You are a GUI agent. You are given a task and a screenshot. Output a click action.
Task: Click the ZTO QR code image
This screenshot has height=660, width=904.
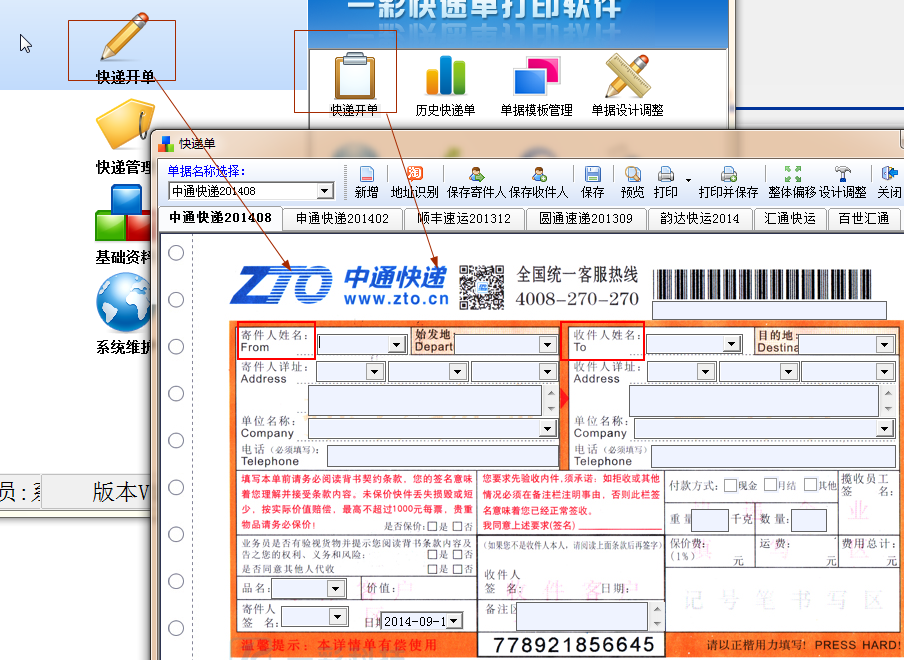(482, 287)
